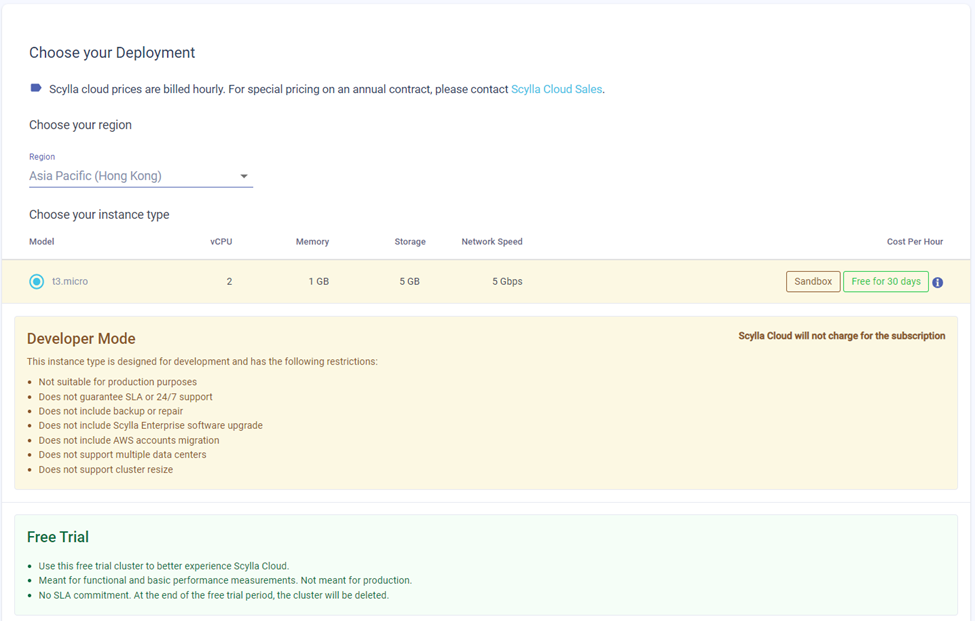This screenshot has height=621, width=975.
Task: Click the Sandbox badge
Action: [813, 282]
